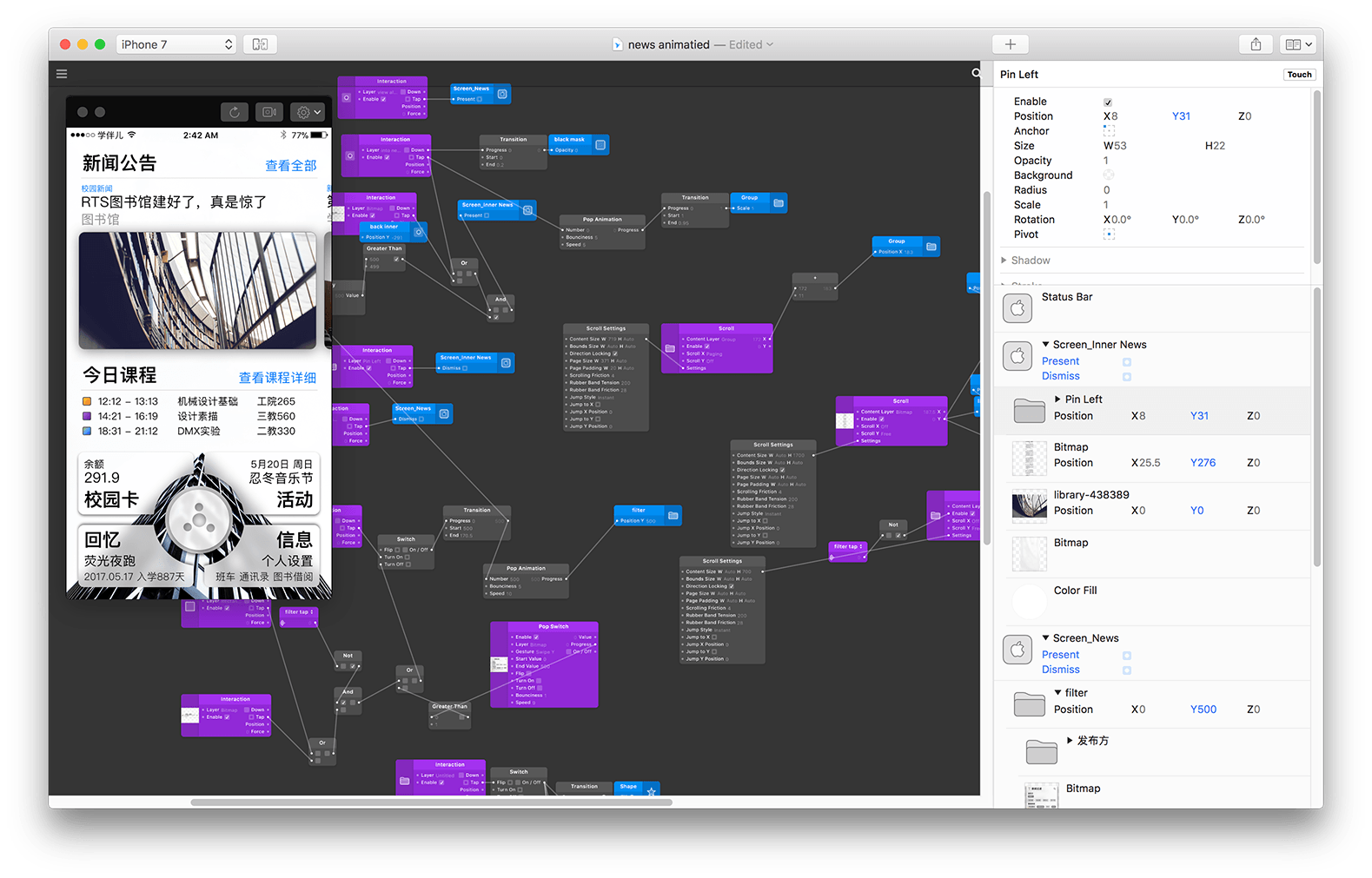The image size is (1372, 878).
Task: Click the Y500 position value of filter
Action: (x=1203, y=710)
